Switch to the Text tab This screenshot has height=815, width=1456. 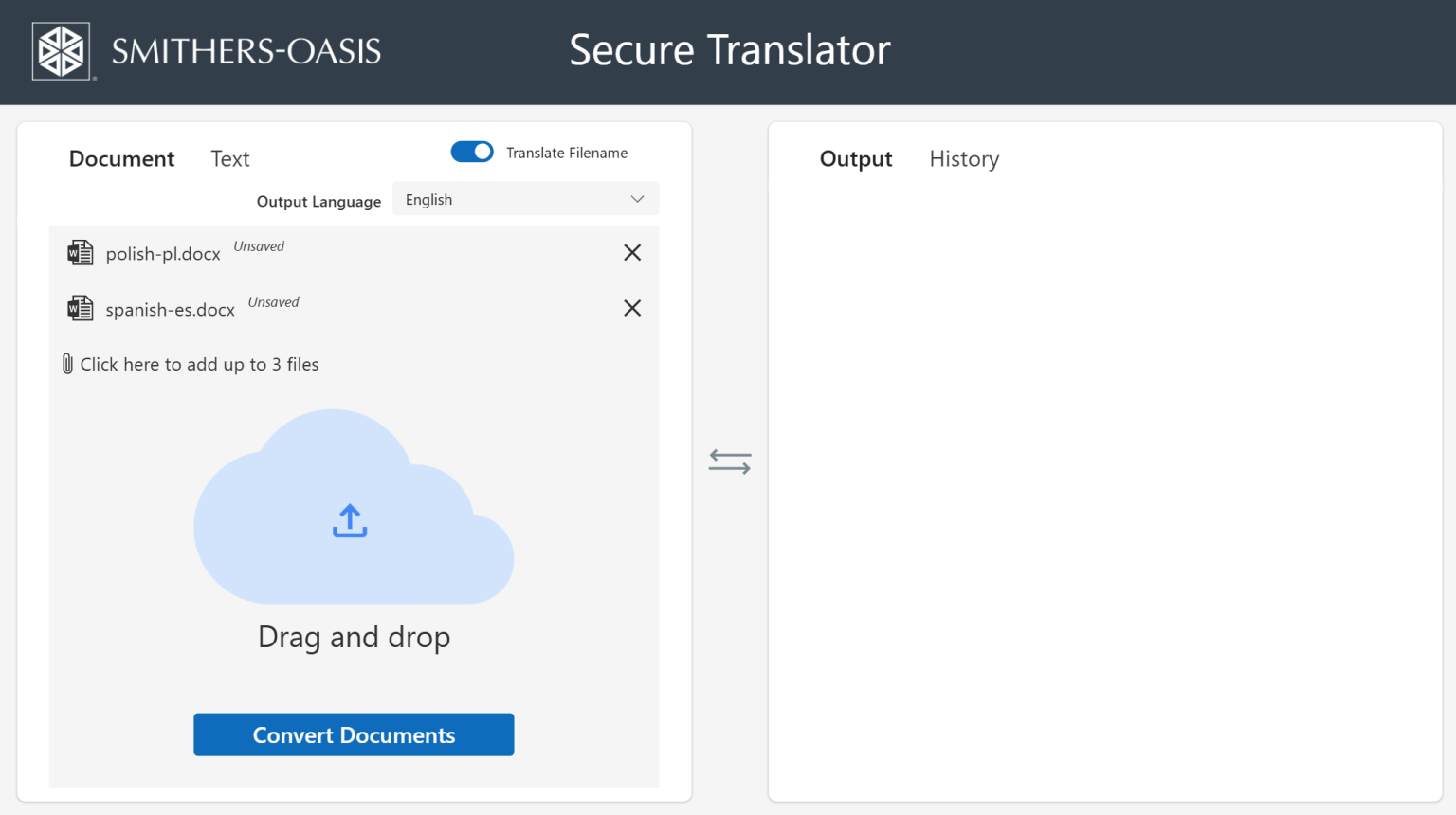tap(229, 158)
